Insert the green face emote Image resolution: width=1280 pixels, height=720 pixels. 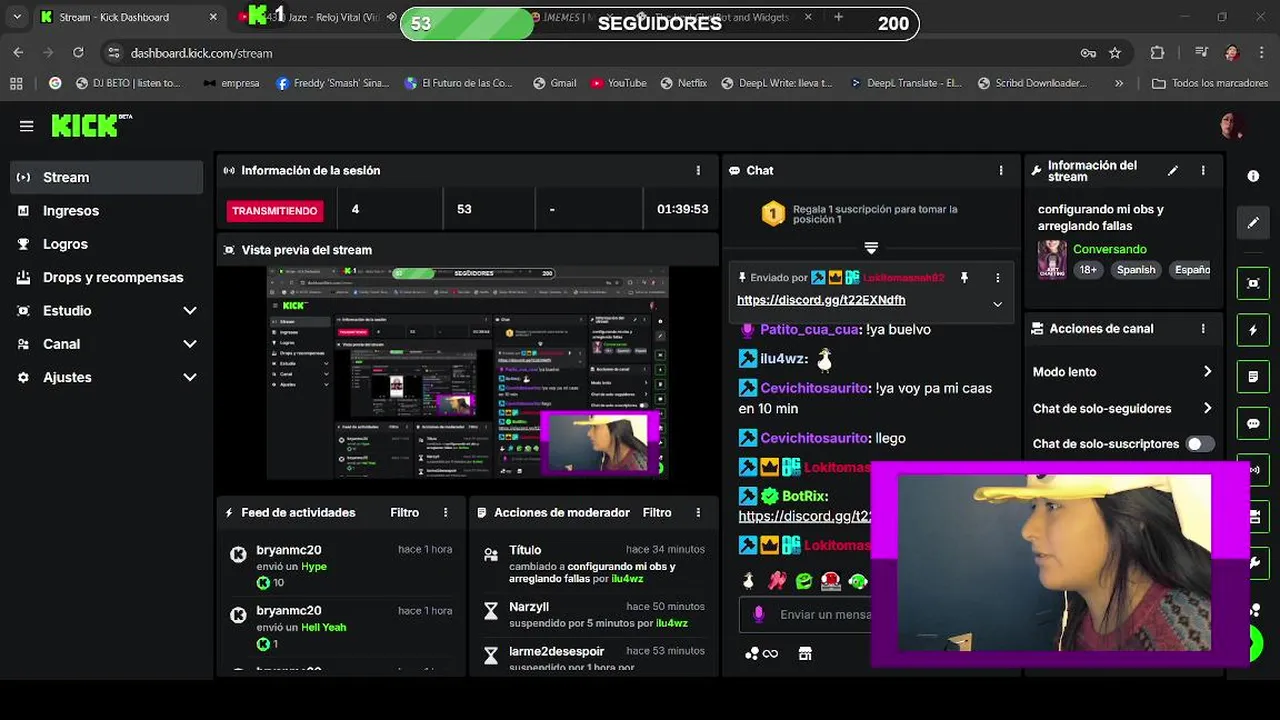pos(804,581)
